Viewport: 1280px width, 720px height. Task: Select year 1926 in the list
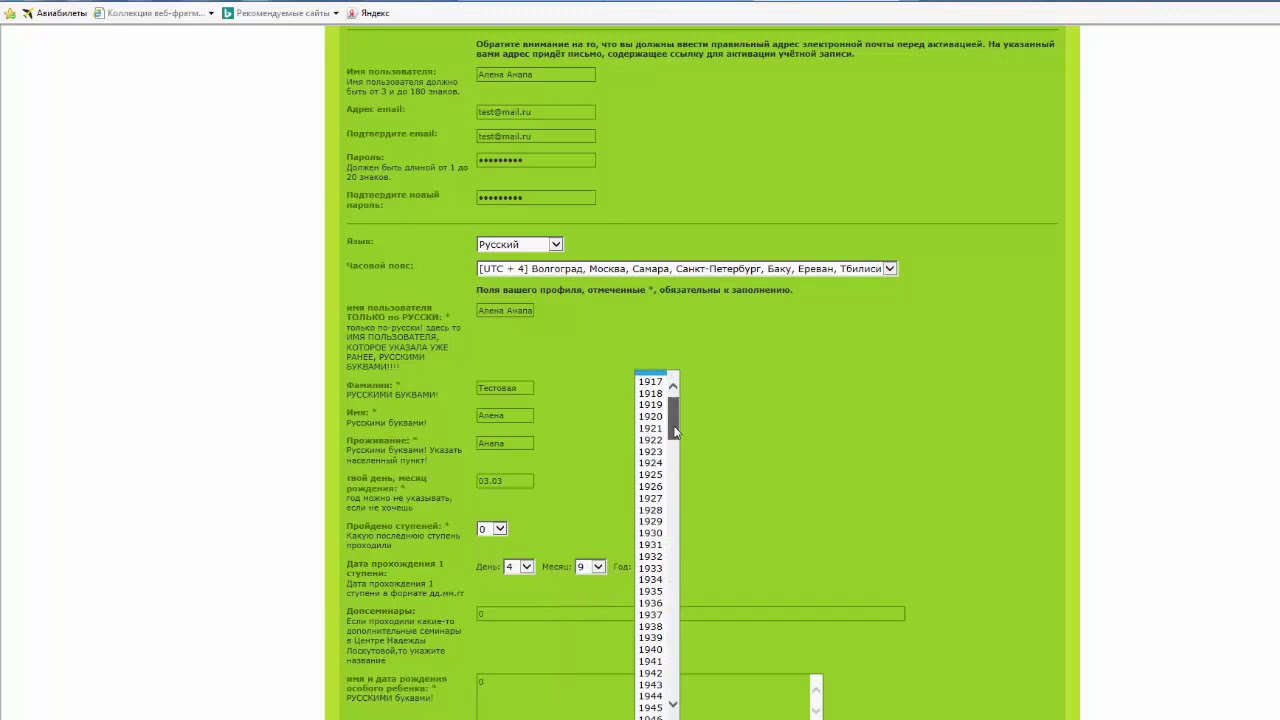coord(650,487)
